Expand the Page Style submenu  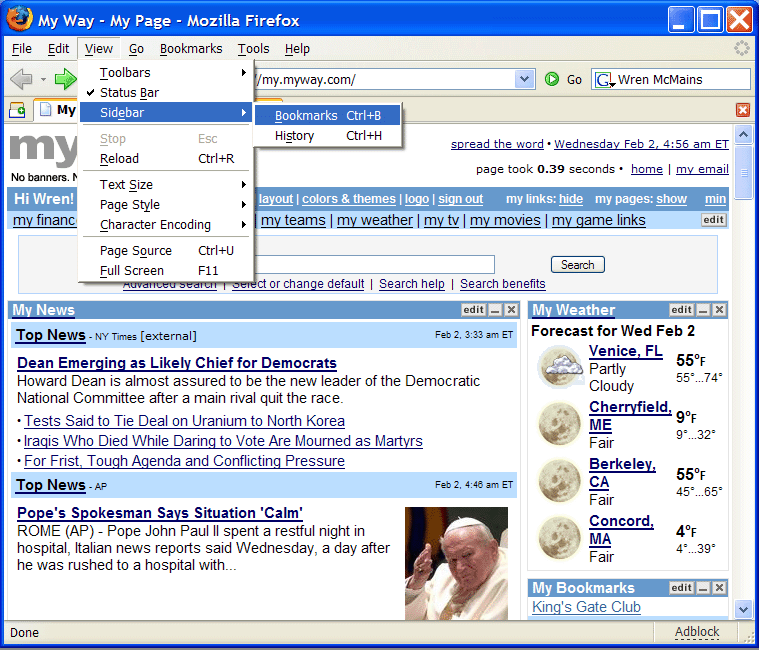[x=166, y=204]
